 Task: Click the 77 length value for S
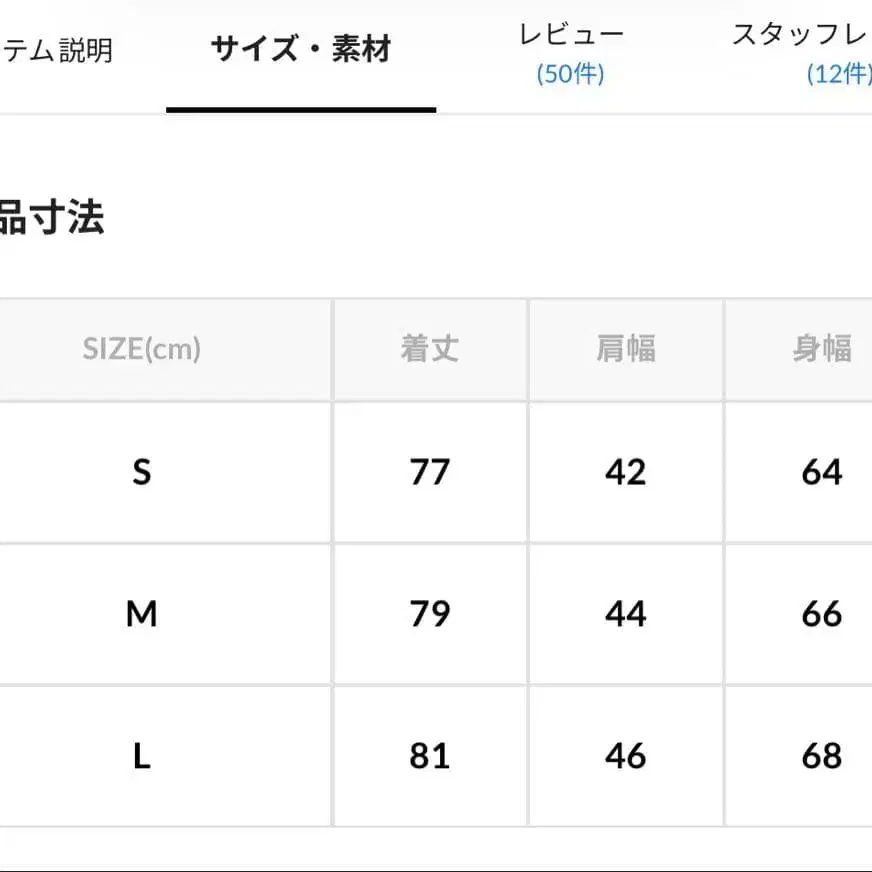[x=430, y=472]
